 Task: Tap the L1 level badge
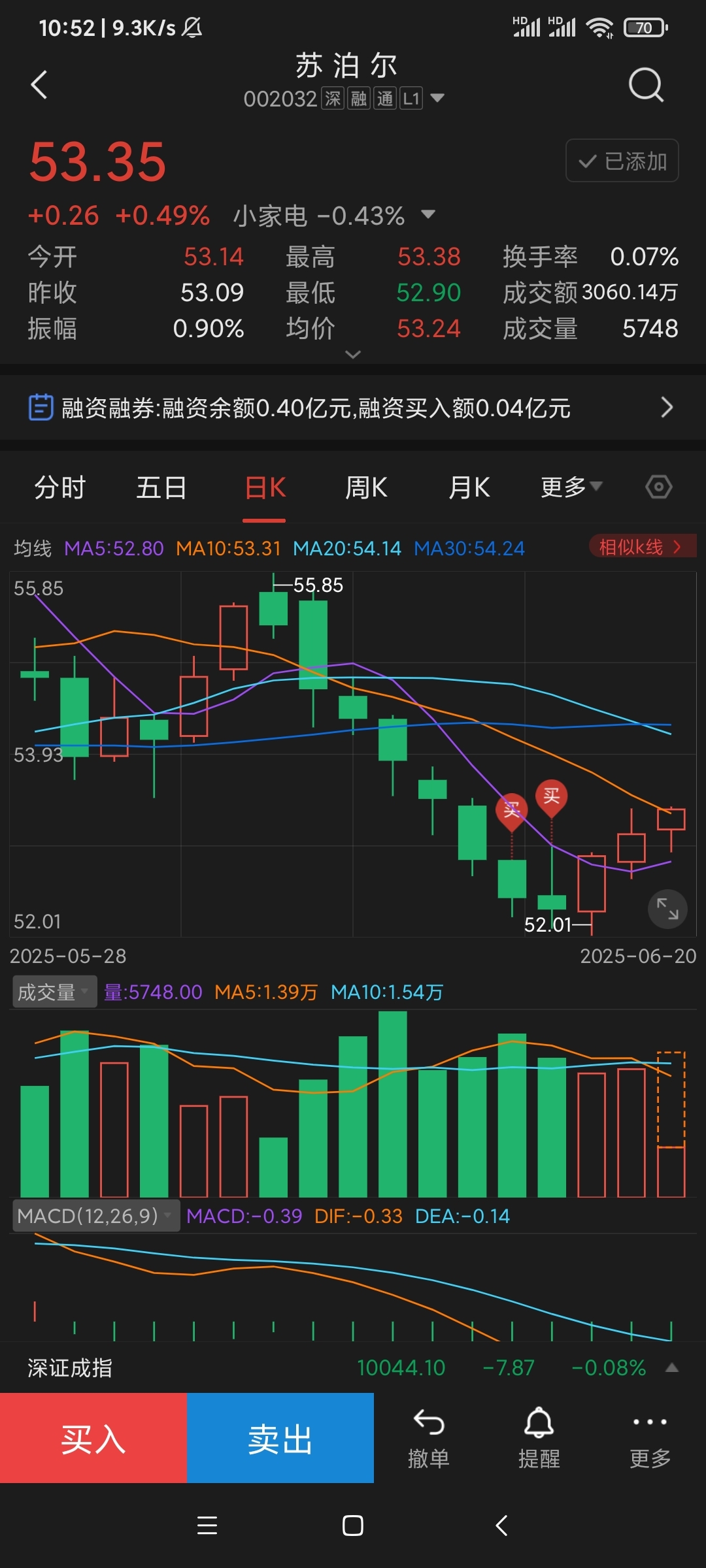point(411,99)
